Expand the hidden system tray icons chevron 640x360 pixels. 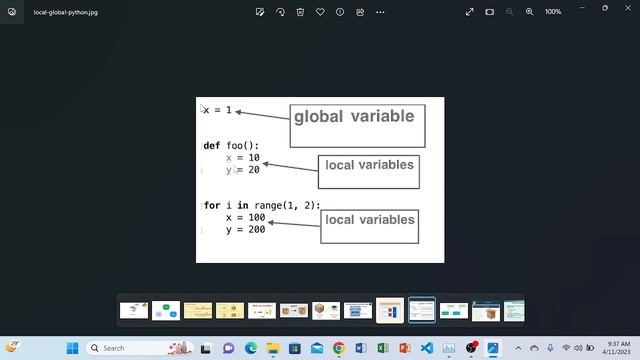point(518,348)
